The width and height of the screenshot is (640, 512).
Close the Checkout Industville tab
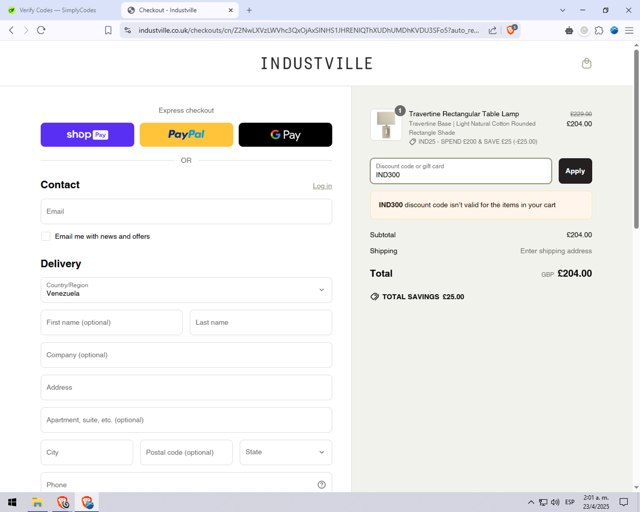pyautogui.click(x=231, y=10)
